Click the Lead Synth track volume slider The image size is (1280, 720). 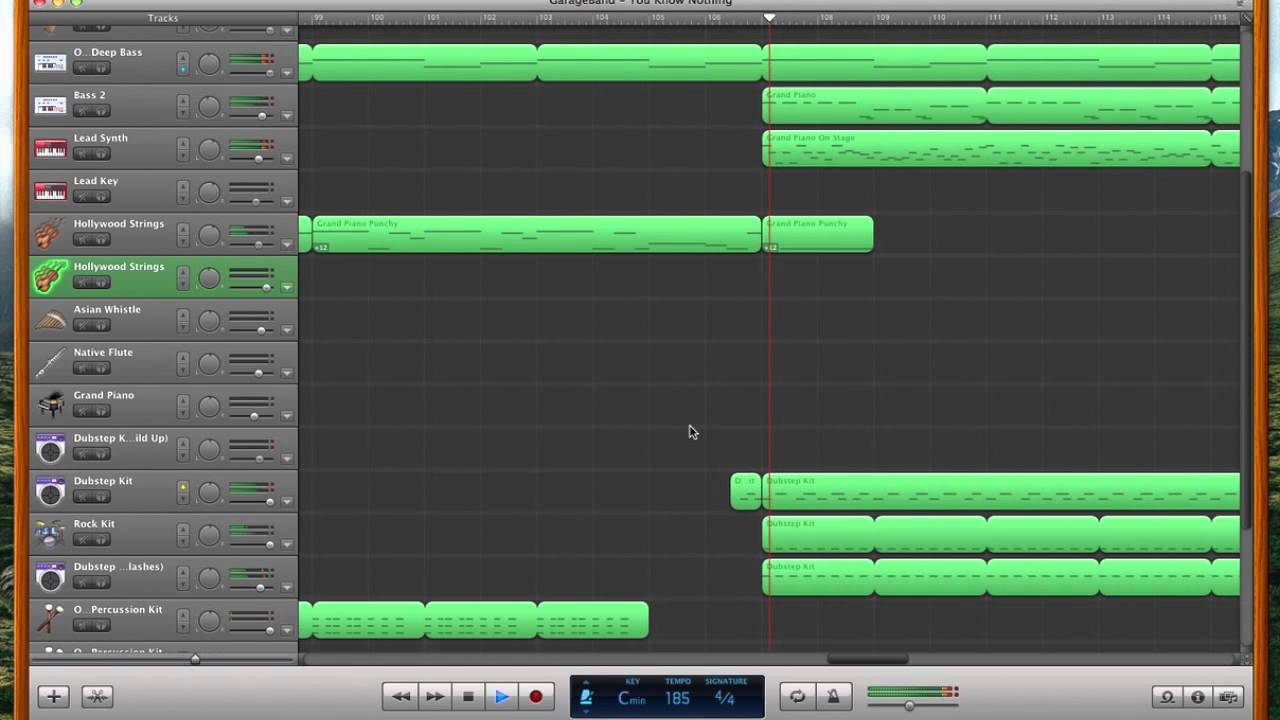pos(258,159)
